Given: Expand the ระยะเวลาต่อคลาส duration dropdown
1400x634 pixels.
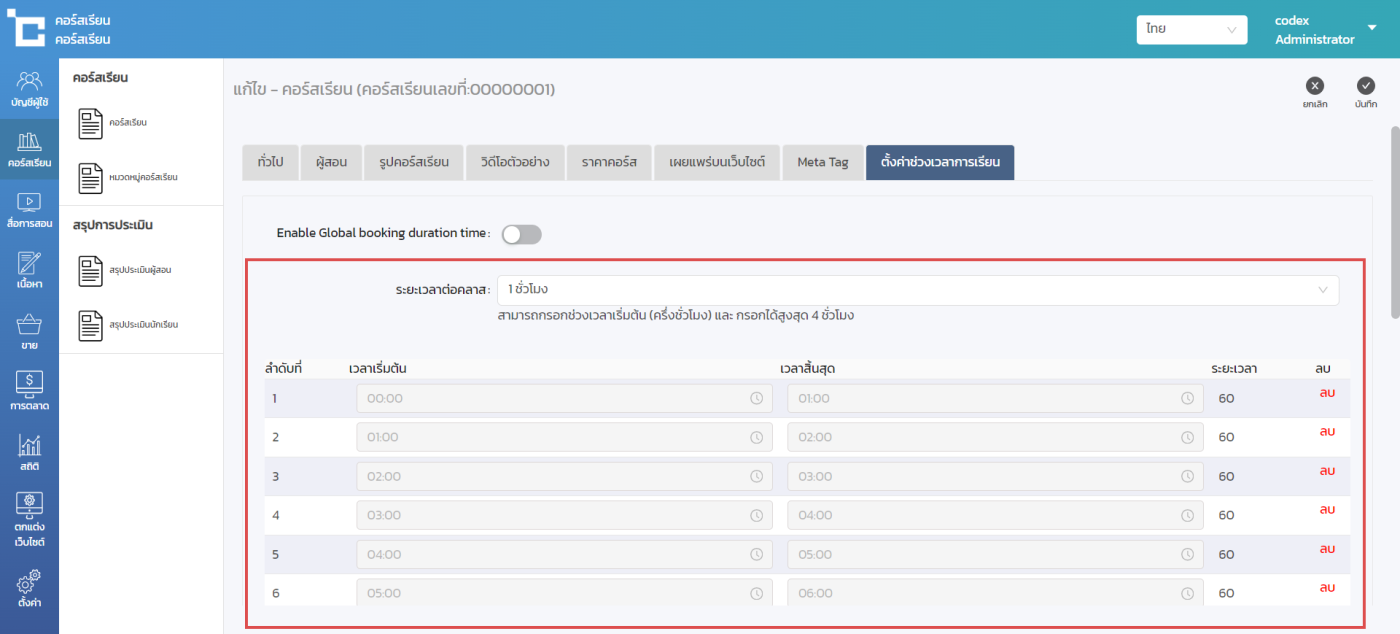Looking at the screenshot, I should 917,290.
